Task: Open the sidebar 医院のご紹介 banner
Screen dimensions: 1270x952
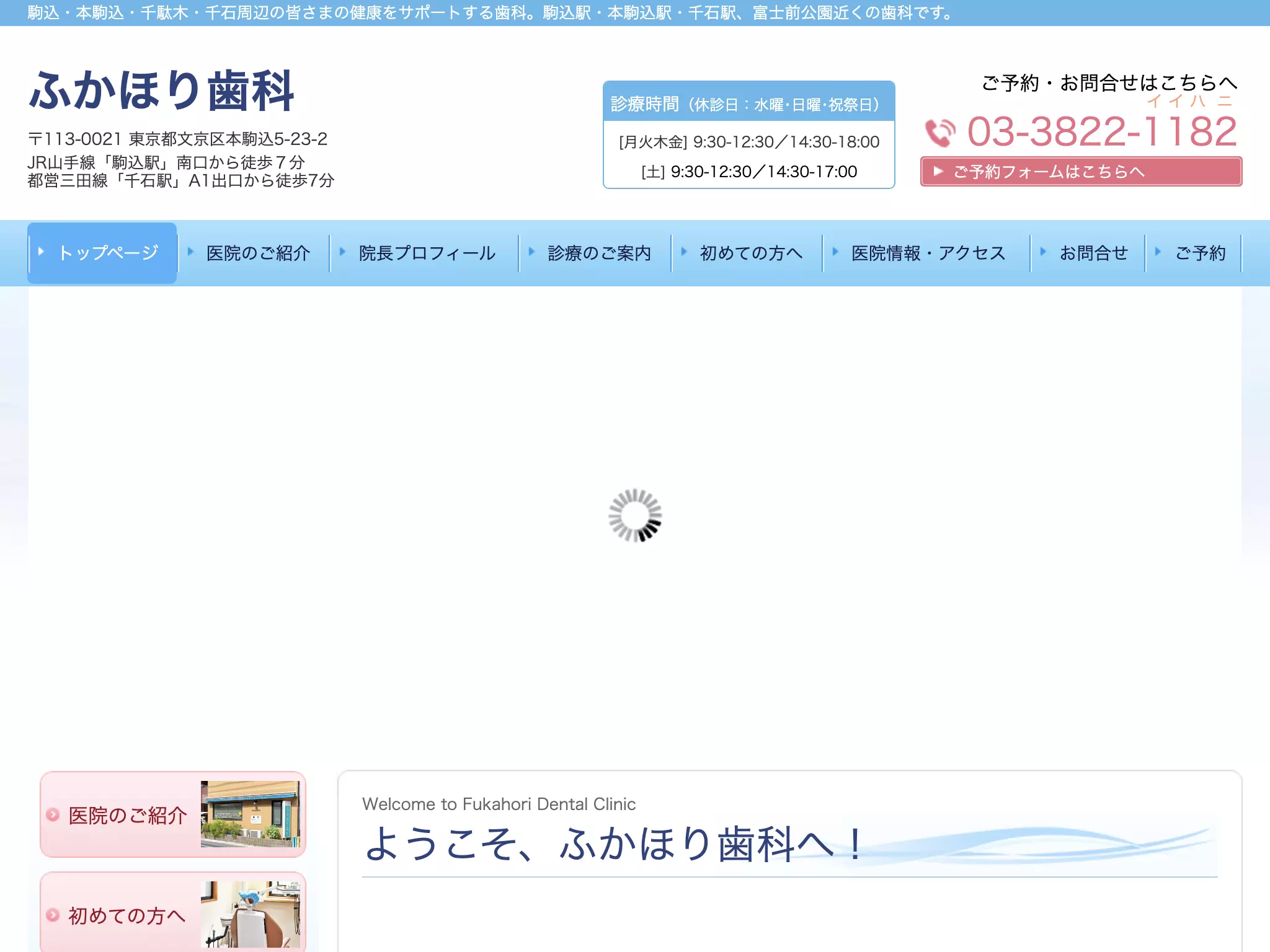Action: pyautogui.click(x=173, y=814)
